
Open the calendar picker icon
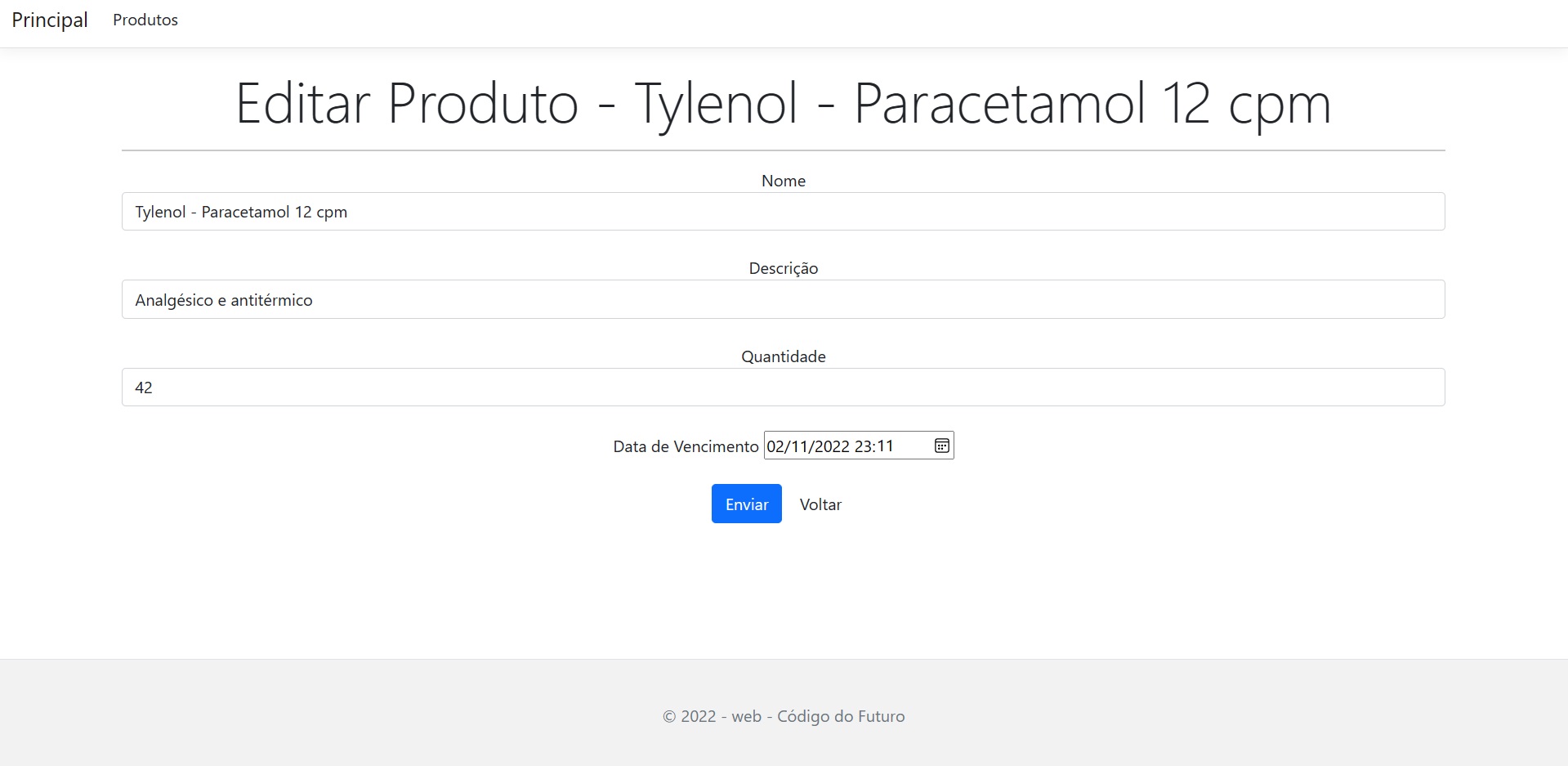941,446
